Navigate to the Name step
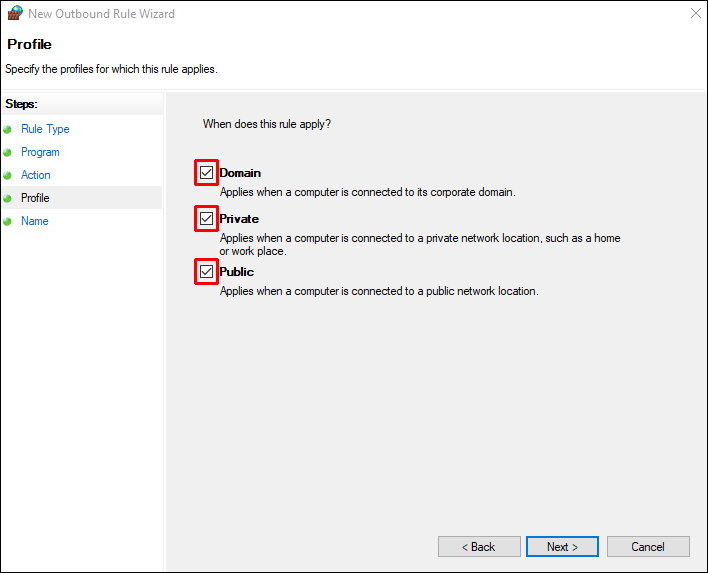Image resolution: width=708 pixels, height=573 pixels. 35,221
